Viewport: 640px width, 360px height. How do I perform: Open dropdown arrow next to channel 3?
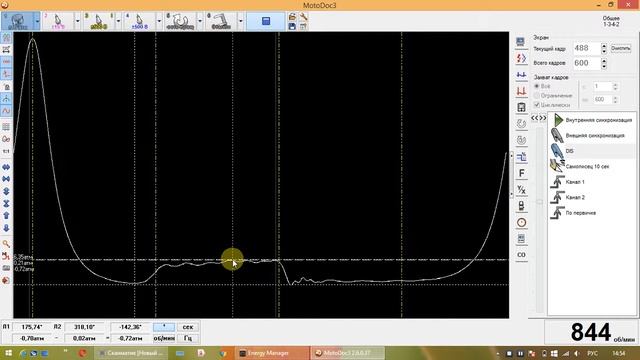pyautogui.click(x=118, y=21)
